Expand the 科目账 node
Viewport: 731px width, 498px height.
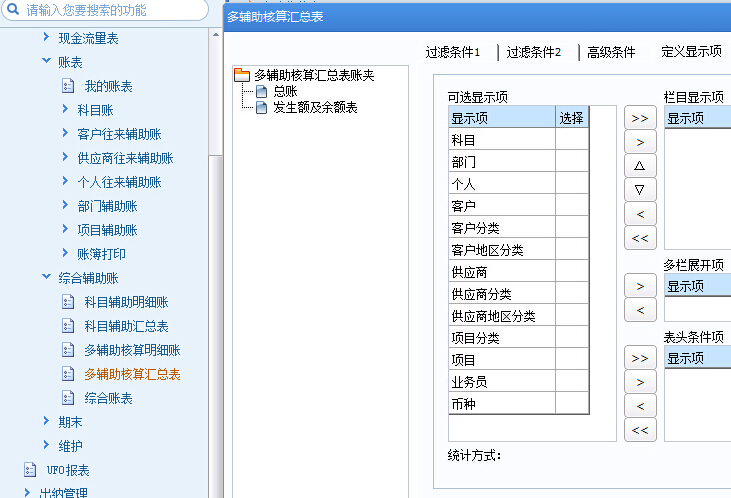coord(65,109)
